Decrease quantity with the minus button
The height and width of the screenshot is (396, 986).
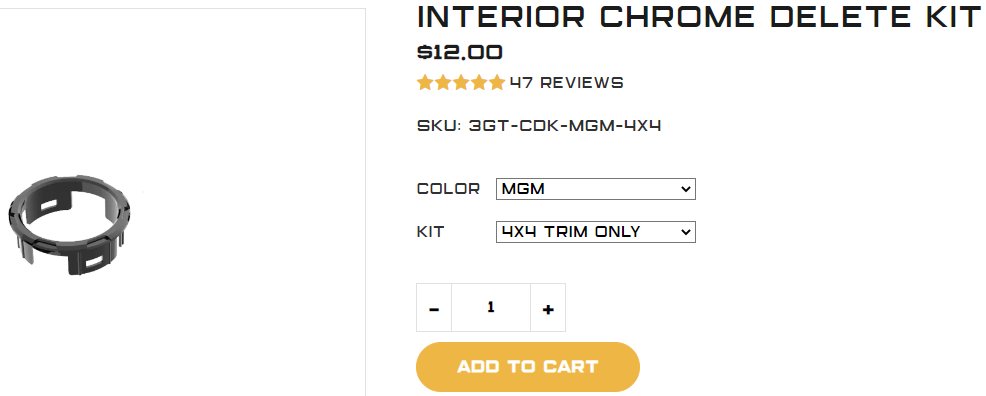click(434, 307)
